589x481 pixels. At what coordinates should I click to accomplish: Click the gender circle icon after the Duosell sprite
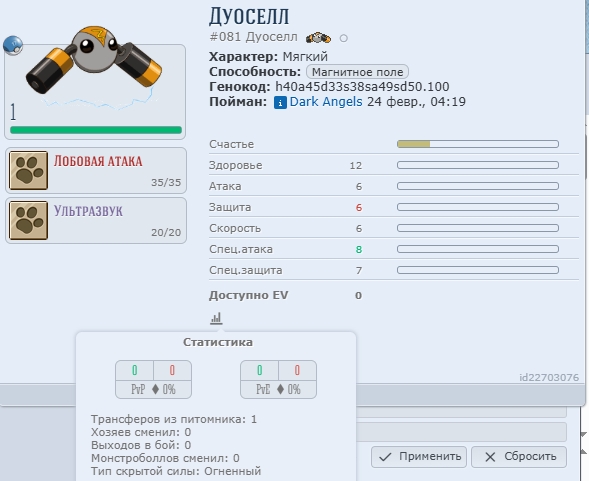(343, 38)
